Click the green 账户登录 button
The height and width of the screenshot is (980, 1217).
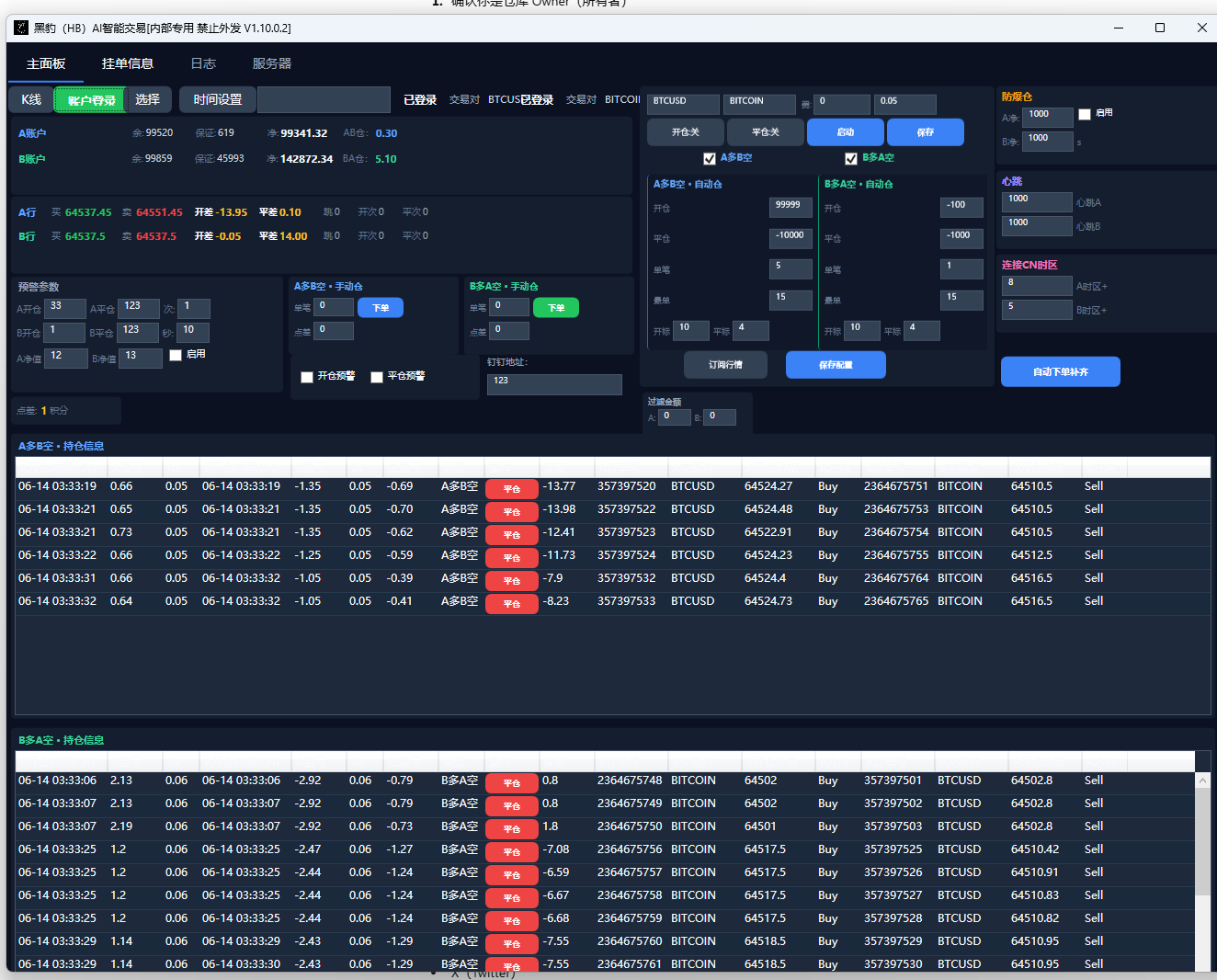coord(91,100)
